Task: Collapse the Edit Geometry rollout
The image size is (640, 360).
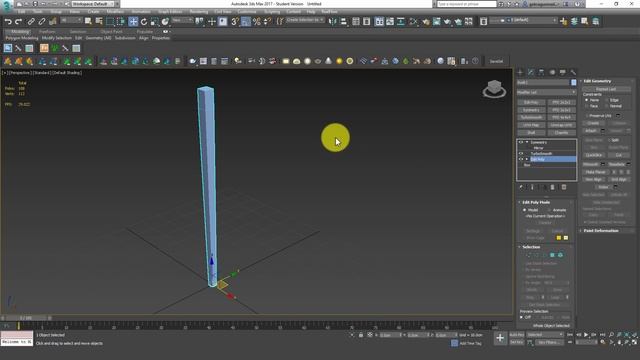Action: (598, 81)
